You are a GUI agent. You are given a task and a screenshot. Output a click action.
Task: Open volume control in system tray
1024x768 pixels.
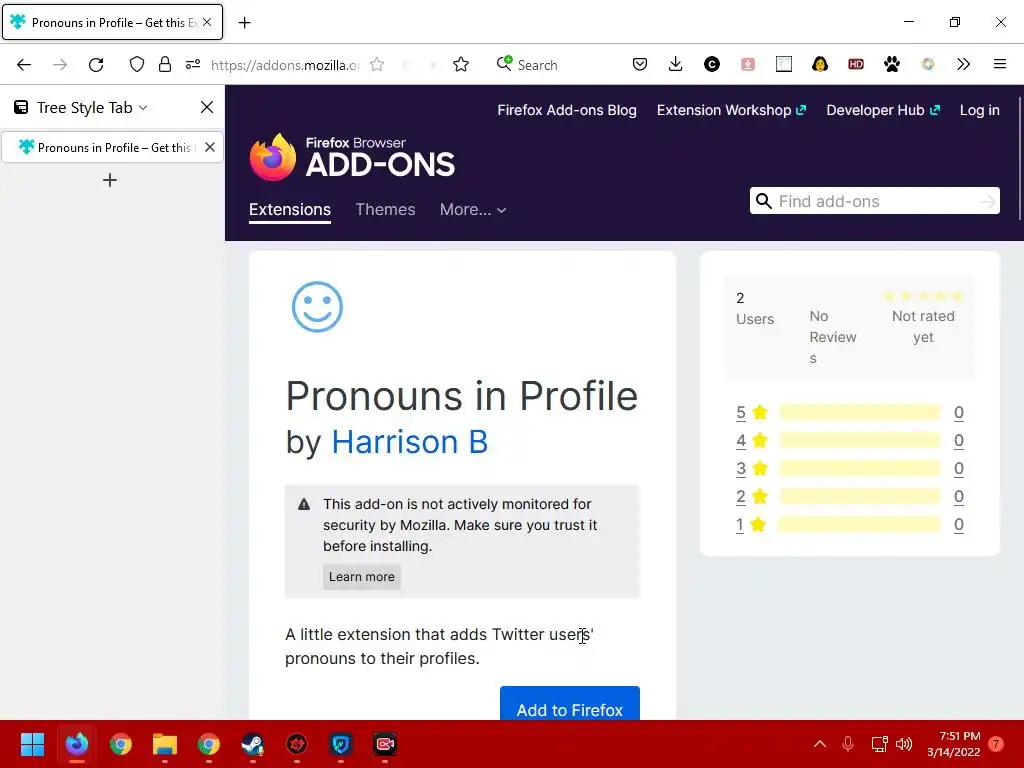click(904, 744)
